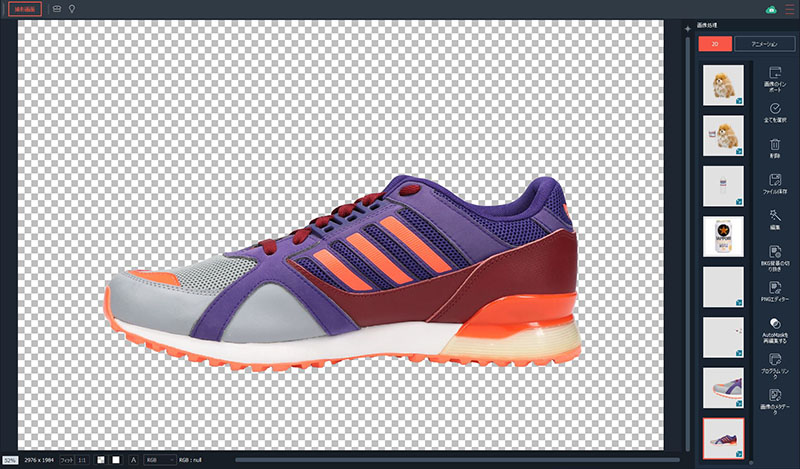Toggle the checkerboard transparent background swatch
This screenshot has height=469, width=800.
(101, 460)
